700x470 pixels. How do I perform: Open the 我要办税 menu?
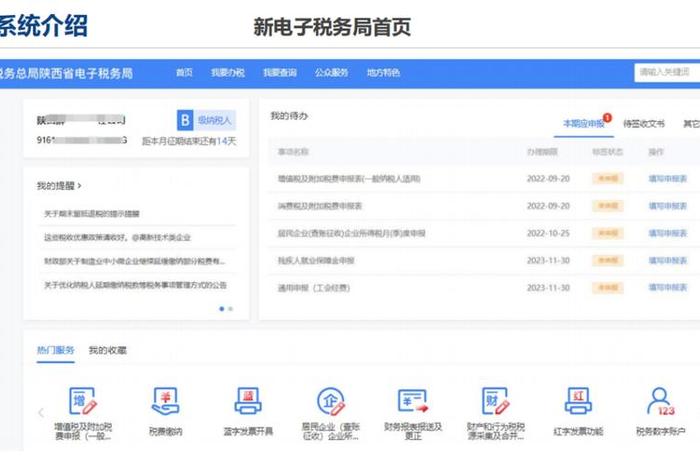(x=228, y=72)
